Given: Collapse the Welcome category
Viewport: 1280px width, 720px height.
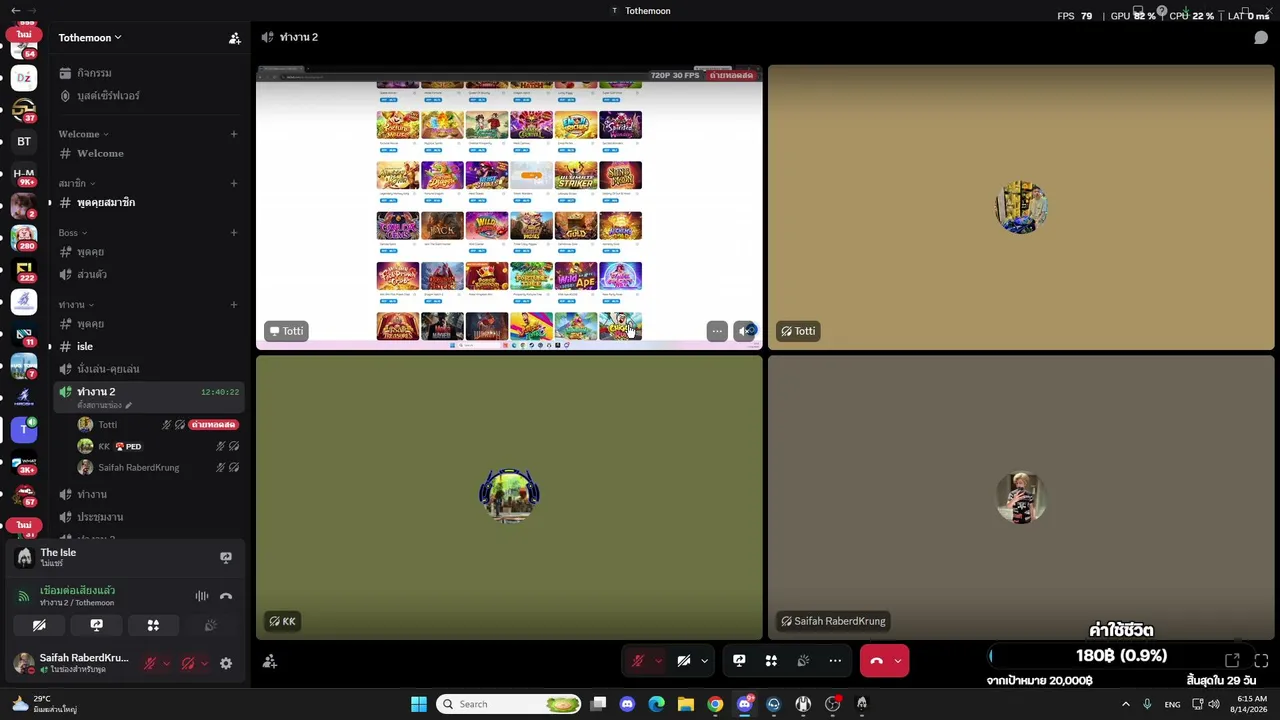Looking at the screenshot, I should coord(84,134).
